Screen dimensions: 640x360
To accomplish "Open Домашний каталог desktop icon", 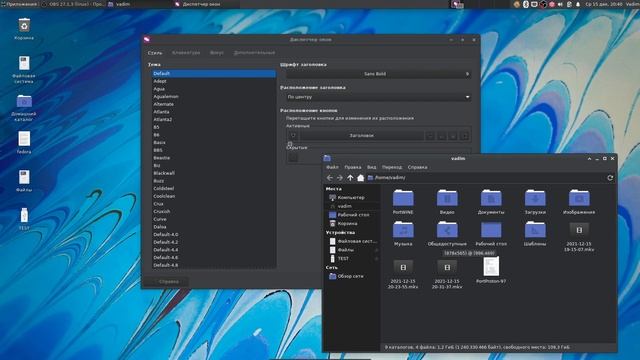I will click(24, 108).
